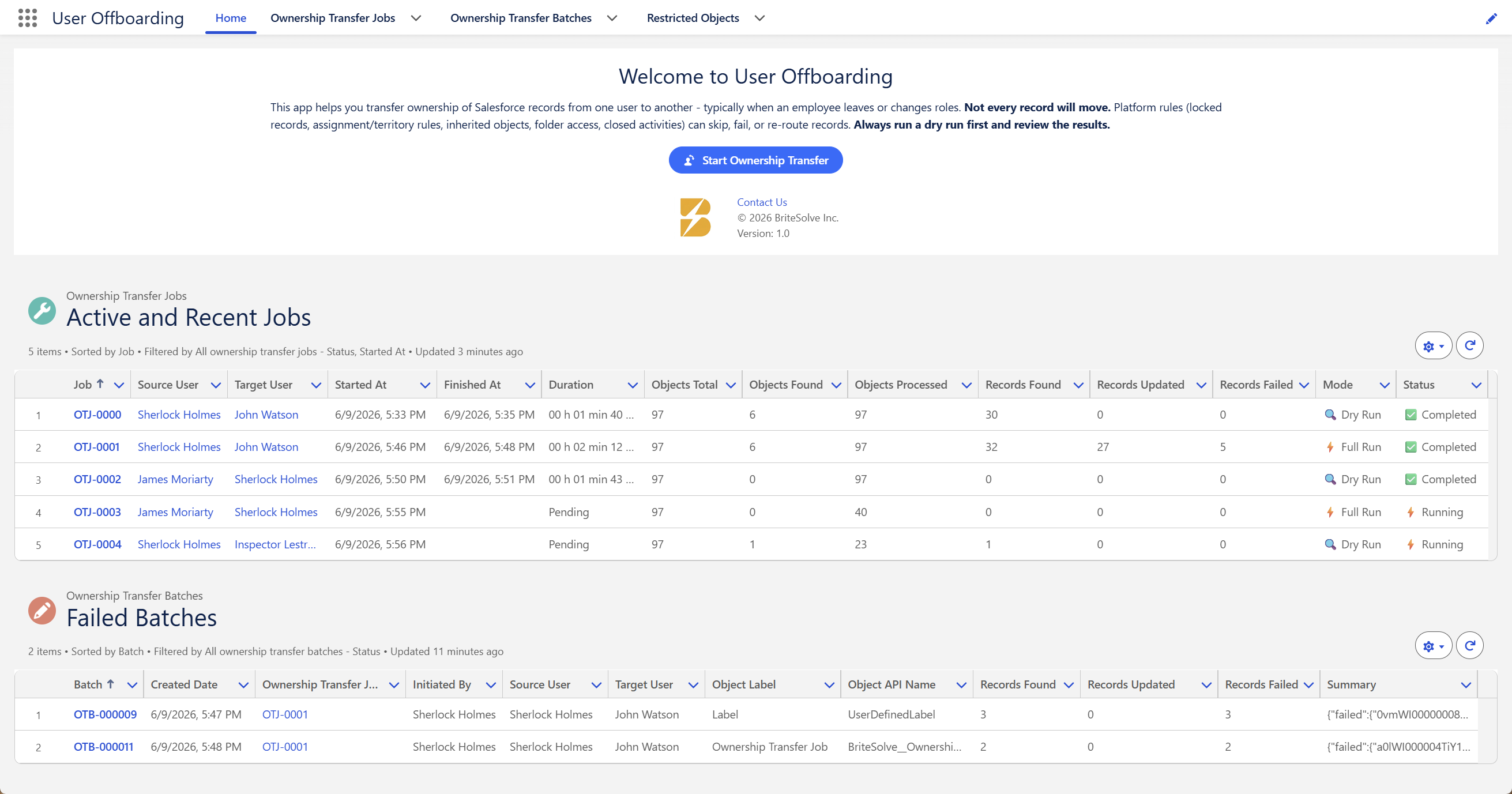
Task: Click the UserDefinedLabel cell
Action: point(892,715)
